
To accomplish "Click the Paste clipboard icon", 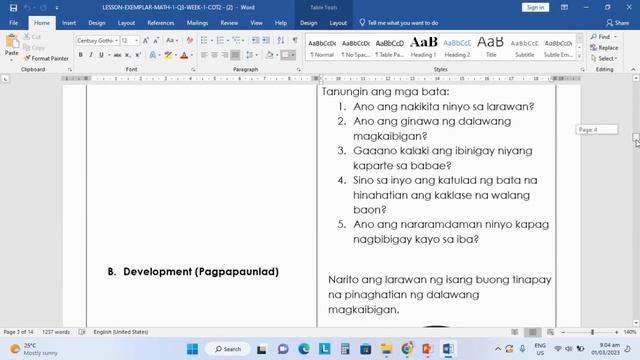I will click(x=12, y=42).
